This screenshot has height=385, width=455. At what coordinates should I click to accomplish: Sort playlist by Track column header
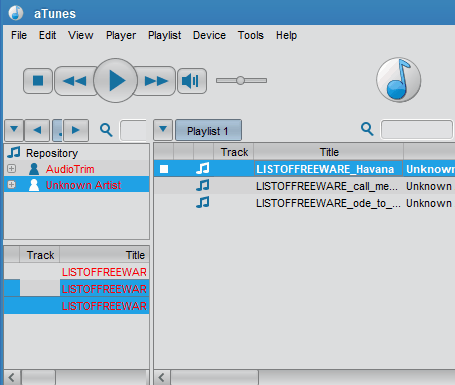coord(234,152)
